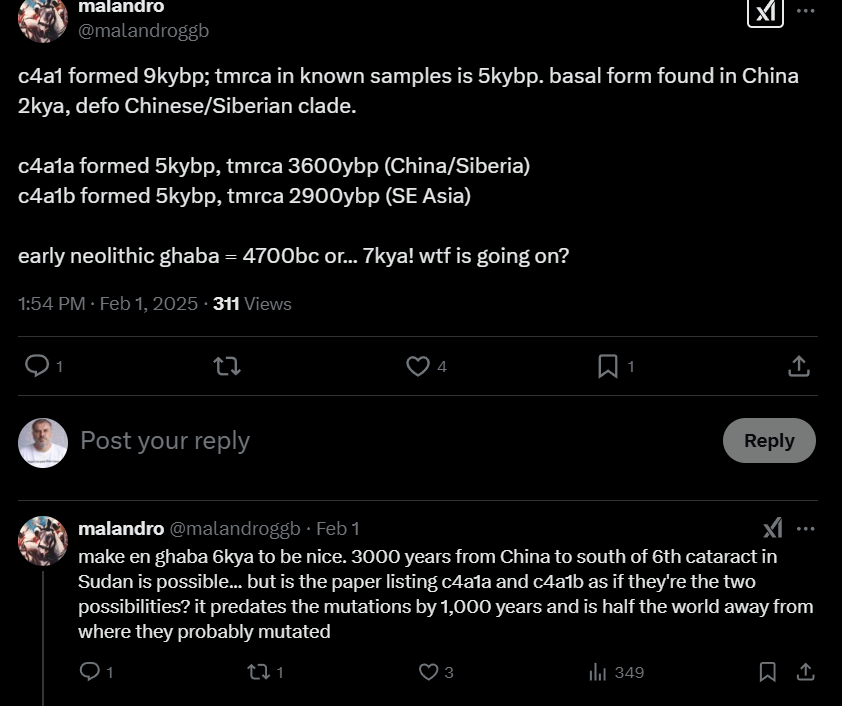
Task: Click the Grok icon on main post
Action: (x=765, y=11)
